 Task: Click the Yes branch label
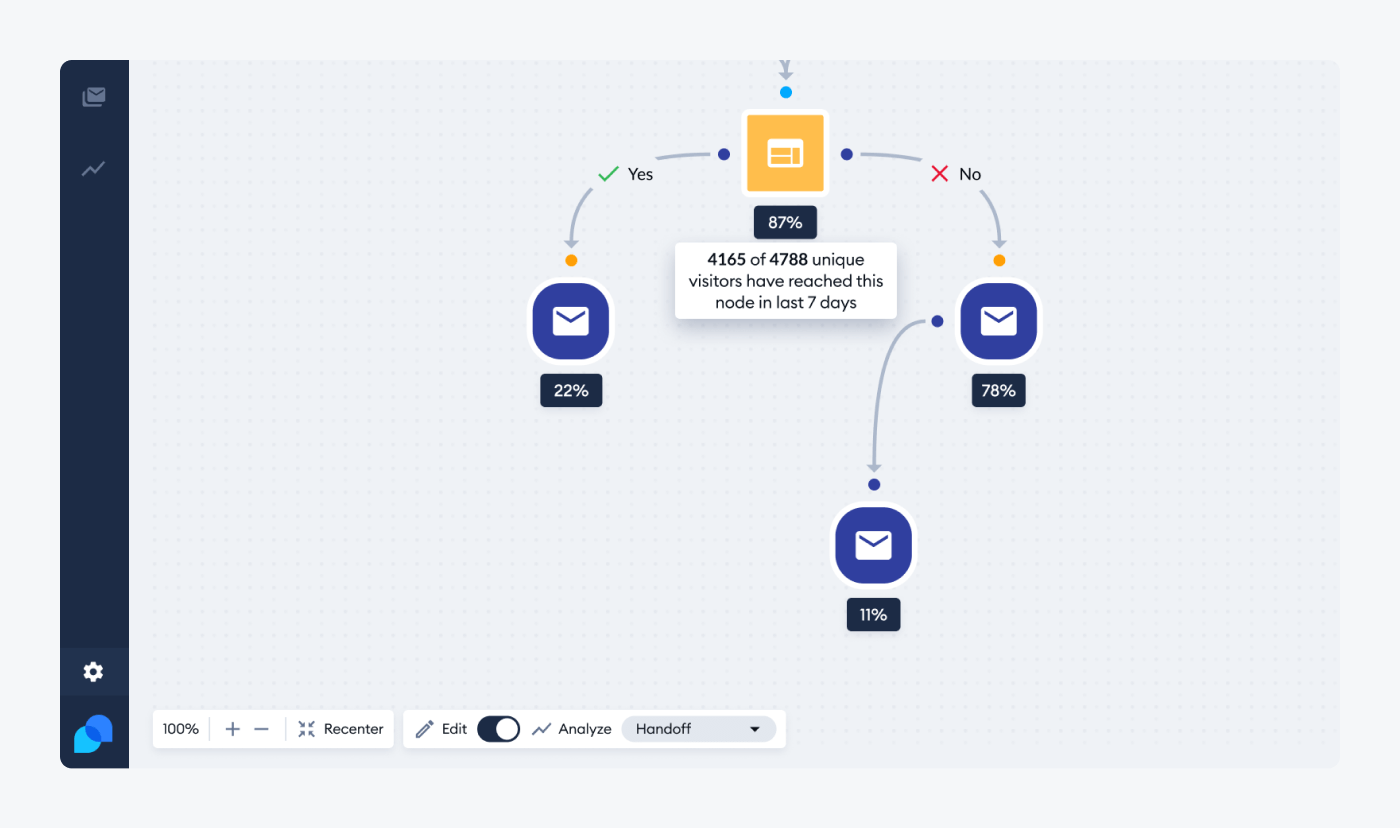point(639,174)
